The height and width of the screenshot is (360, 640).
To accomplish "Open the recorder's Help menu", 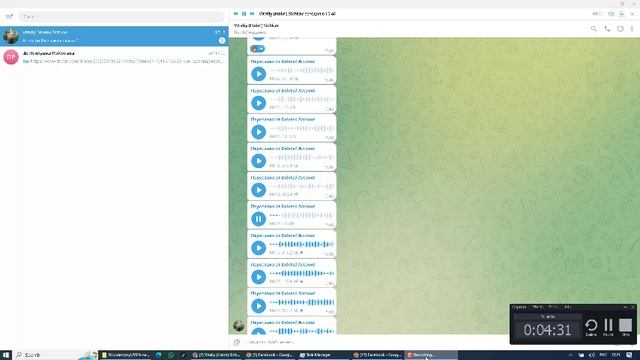I will tap(568, 307).
